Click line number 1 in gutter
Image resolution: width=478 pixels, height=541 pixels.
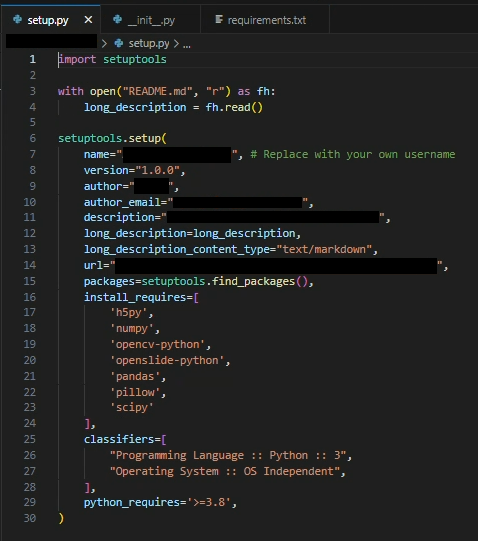[x=32, y=59]
